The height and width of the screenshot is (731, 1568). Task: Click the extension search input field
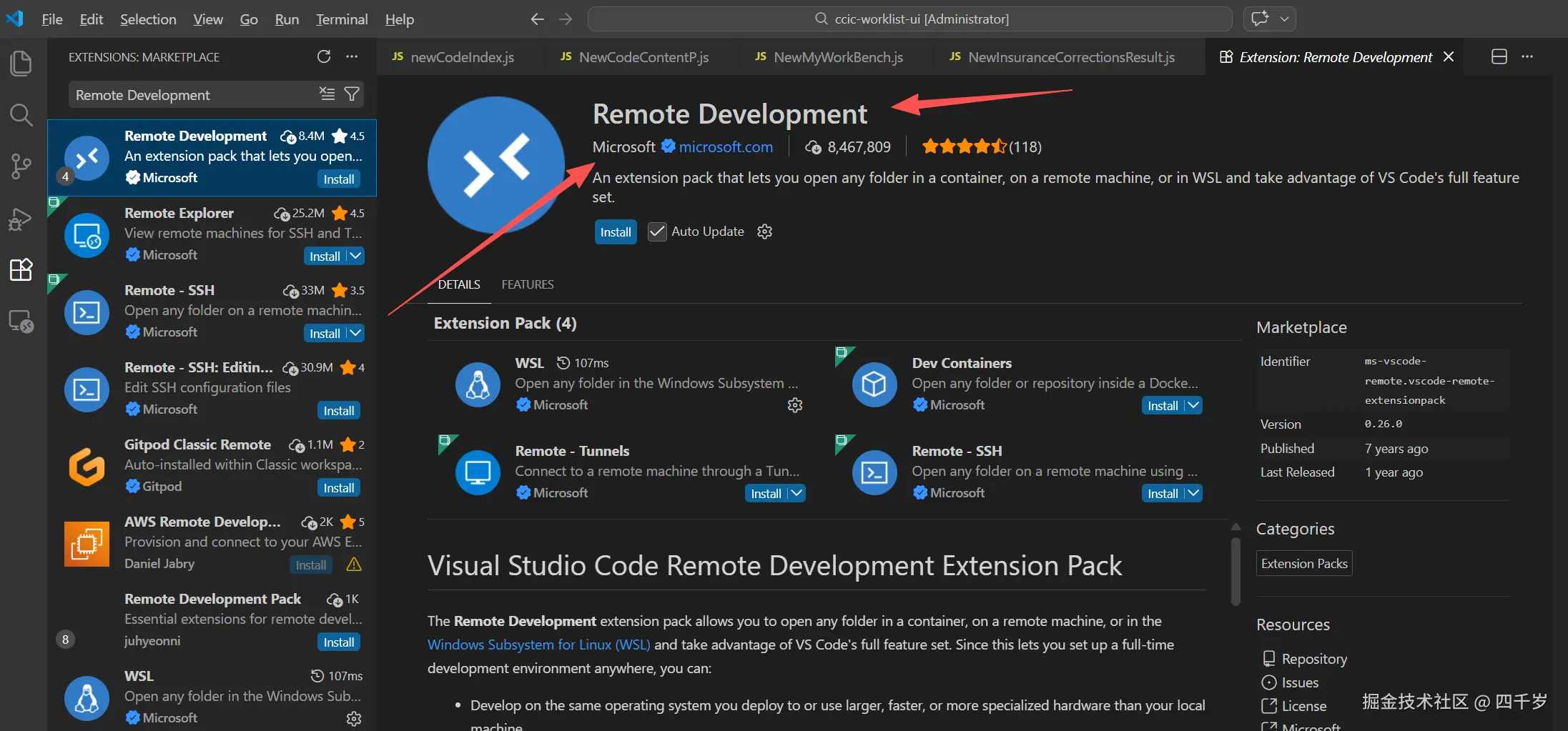pyautogui.click(x=193, y=94)
